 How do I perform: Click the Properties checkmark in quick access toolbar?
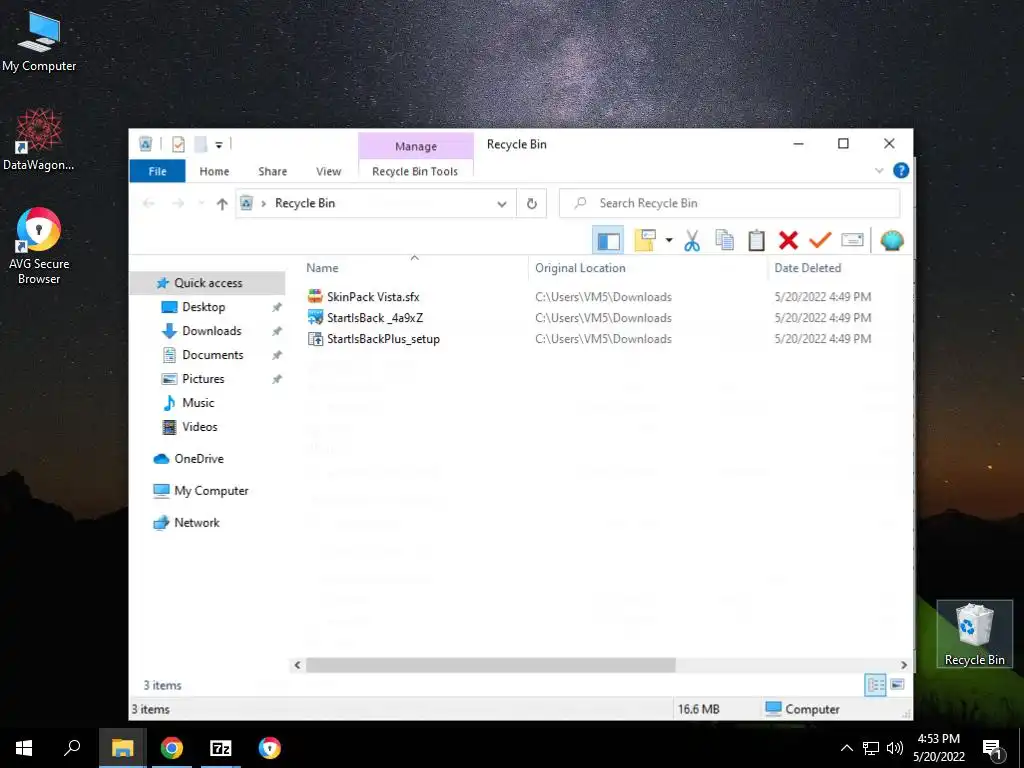(x=178, y=144)
